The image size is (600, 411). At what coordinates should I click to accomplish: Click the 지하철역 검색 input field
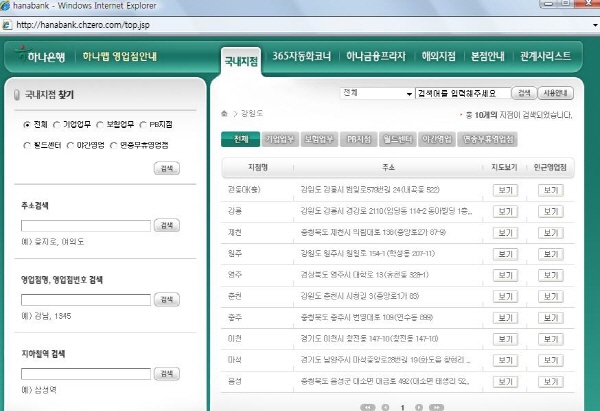[x=85, y=373]
